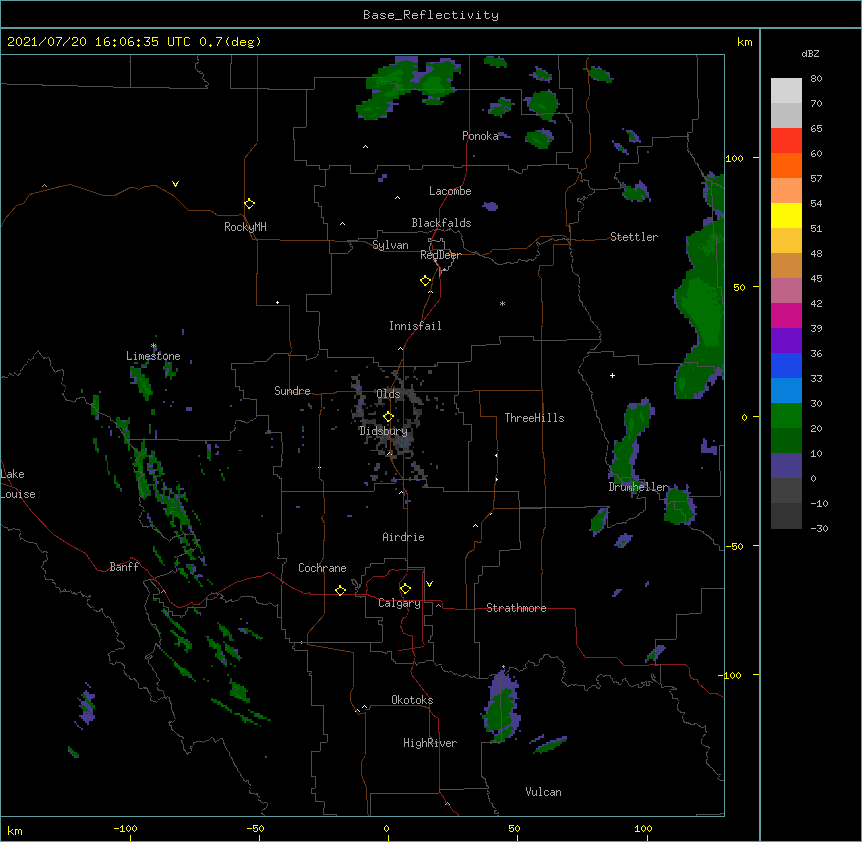Click the RedDeer city label
The image size is (862, 842).
coord(440,255)
